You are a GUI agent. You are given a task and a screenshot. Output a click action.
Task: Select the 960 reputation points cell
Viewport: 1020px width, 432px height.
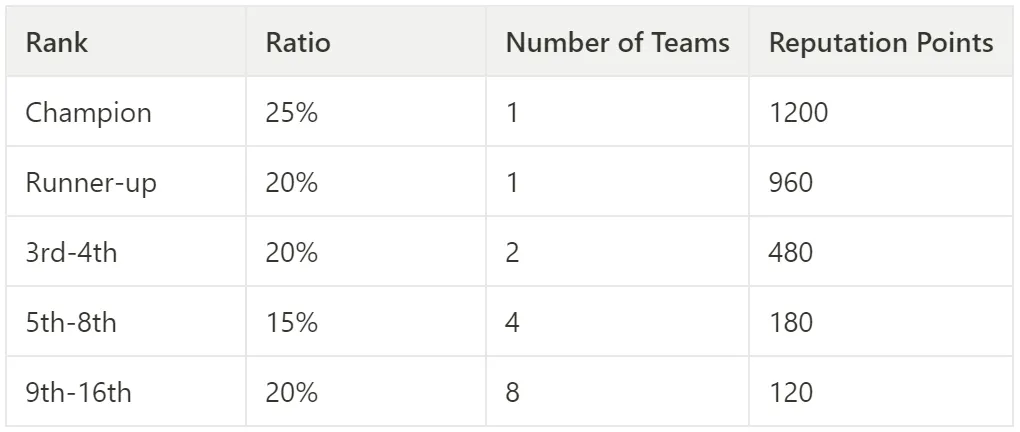881,182
